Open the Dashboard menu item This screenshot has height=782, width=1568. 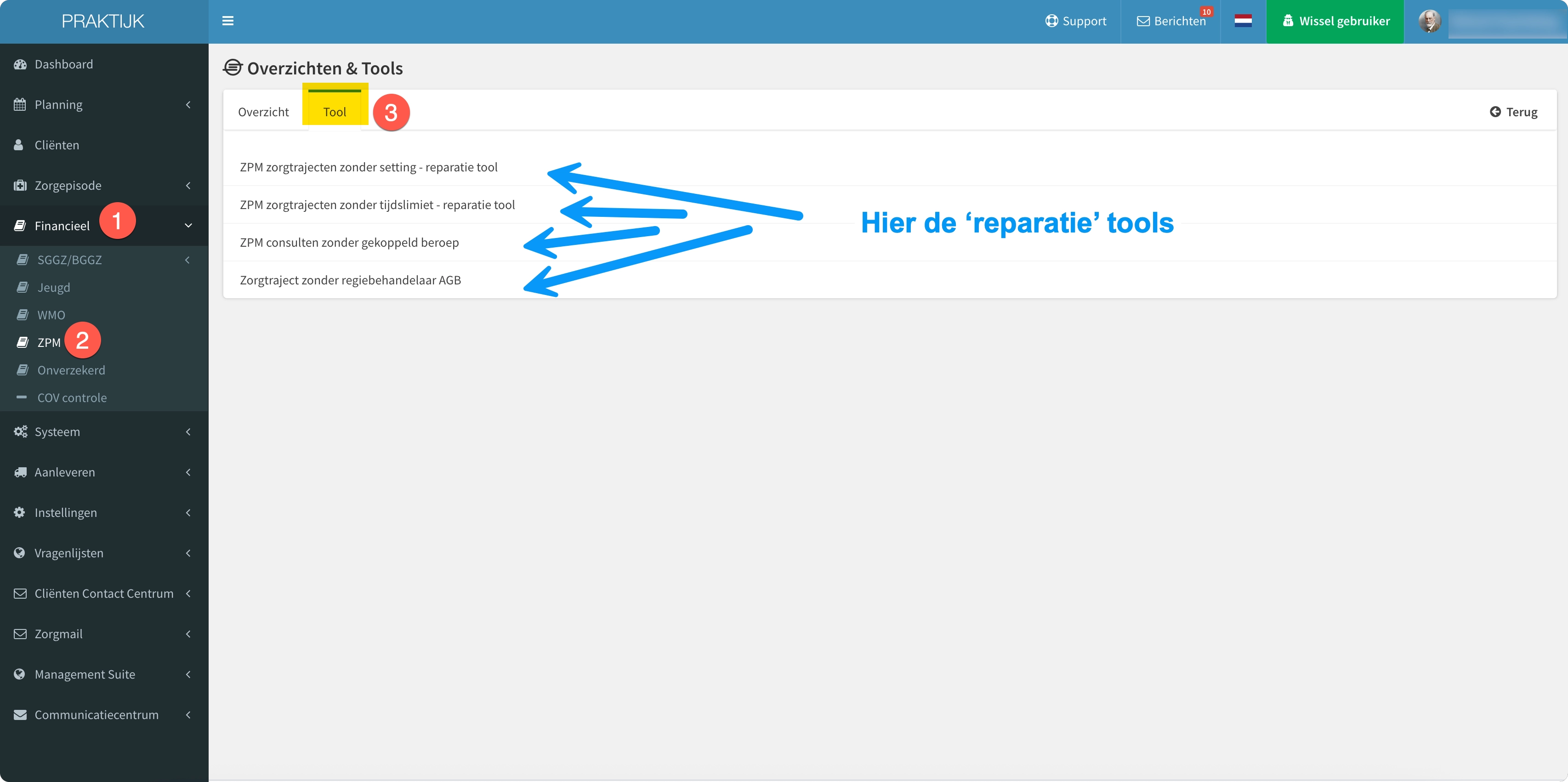(104, 64)
